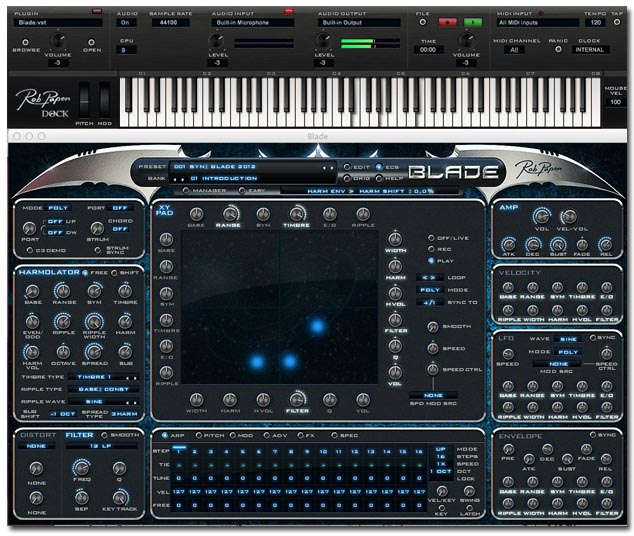Open the Preset selector field
Image resolution: width=634 pixels, height=536 pixels.
[253, 167]
